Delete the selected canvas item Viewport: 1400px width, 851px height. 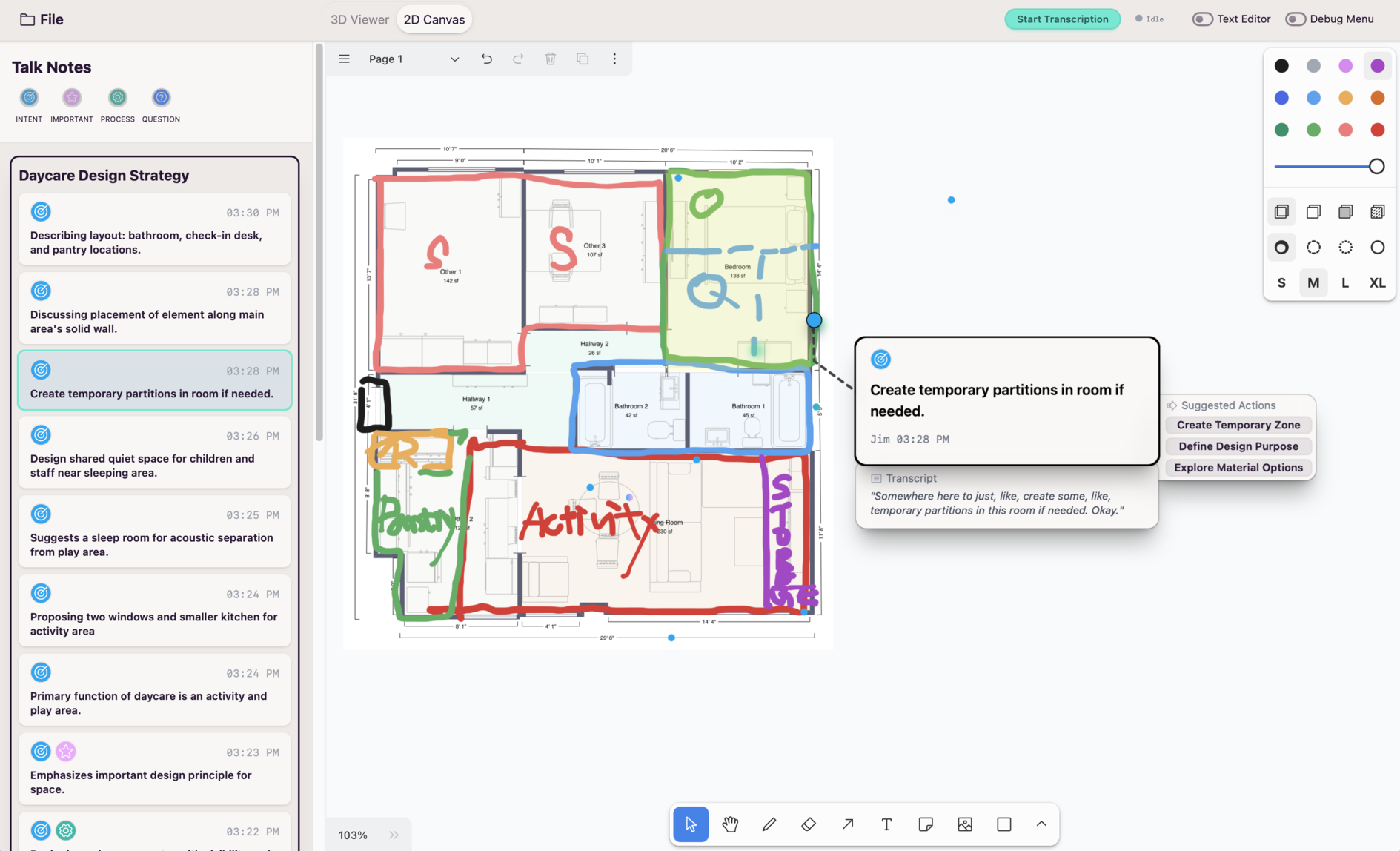coord(551,59)
